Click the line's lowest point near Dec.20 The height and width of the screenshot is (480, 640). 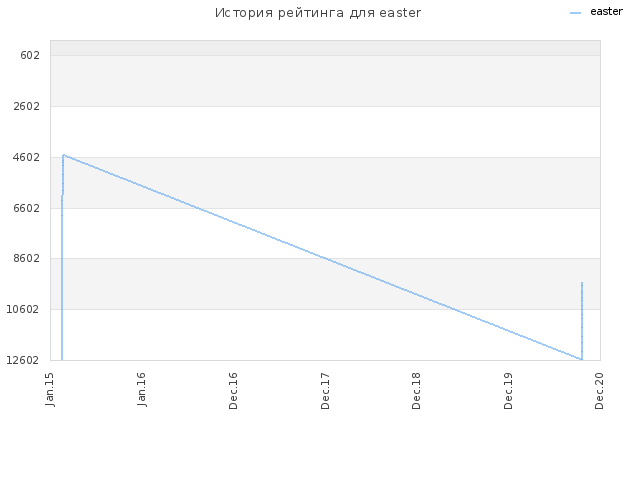[582, 360]
